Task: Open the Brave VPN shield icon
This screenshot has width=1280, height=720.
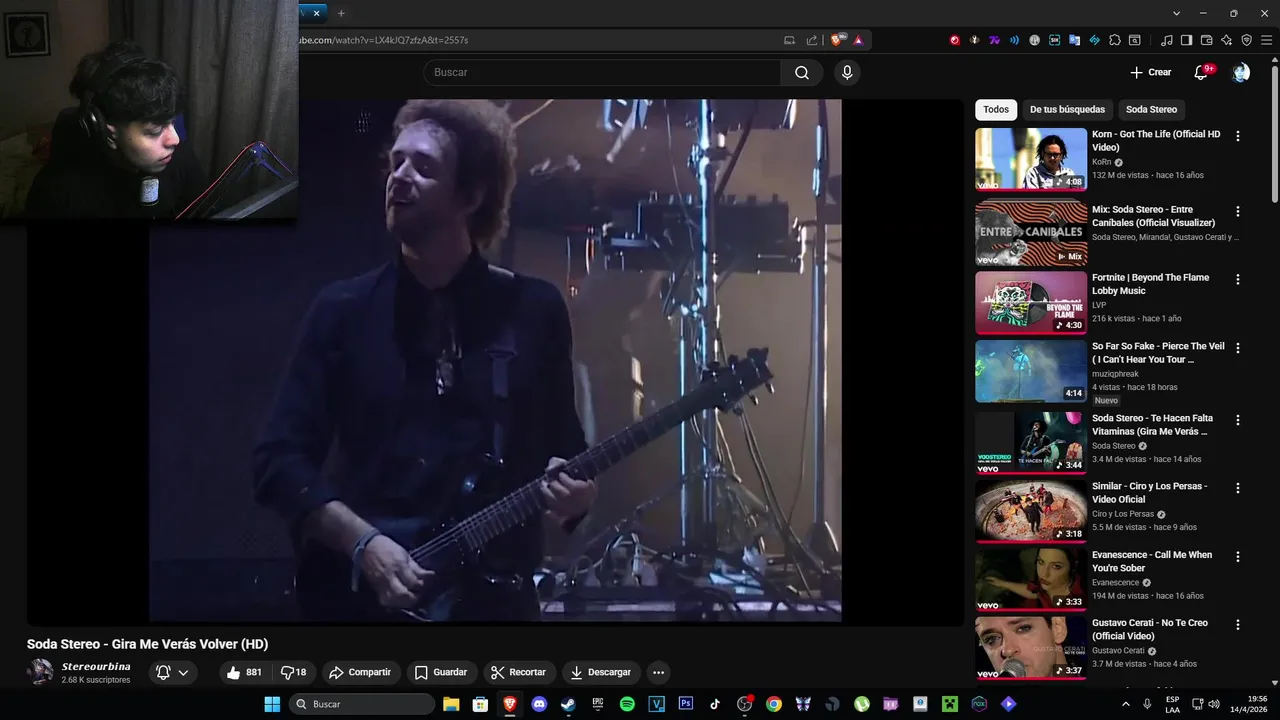Action: (1247, 40)
